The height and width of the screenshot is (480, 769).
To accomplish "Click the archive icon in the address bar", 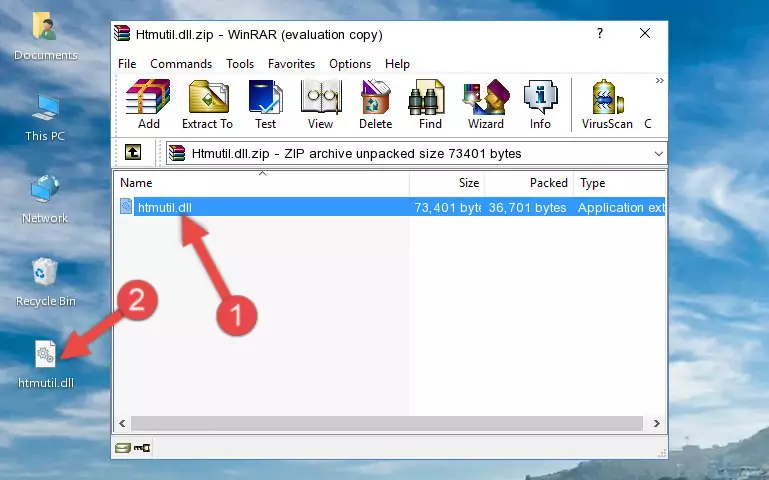I will (177, 153).
